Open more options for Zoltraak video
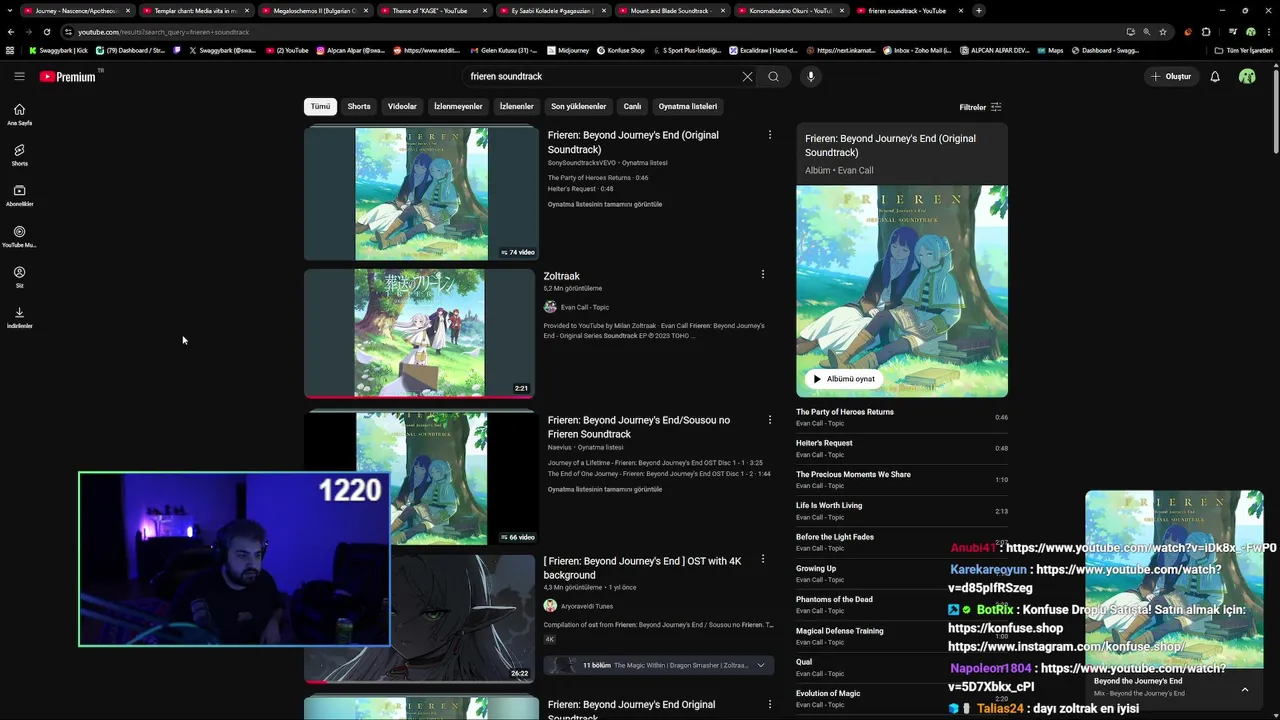The width and height of the screenshot is (1280, 720). [762, 274]
